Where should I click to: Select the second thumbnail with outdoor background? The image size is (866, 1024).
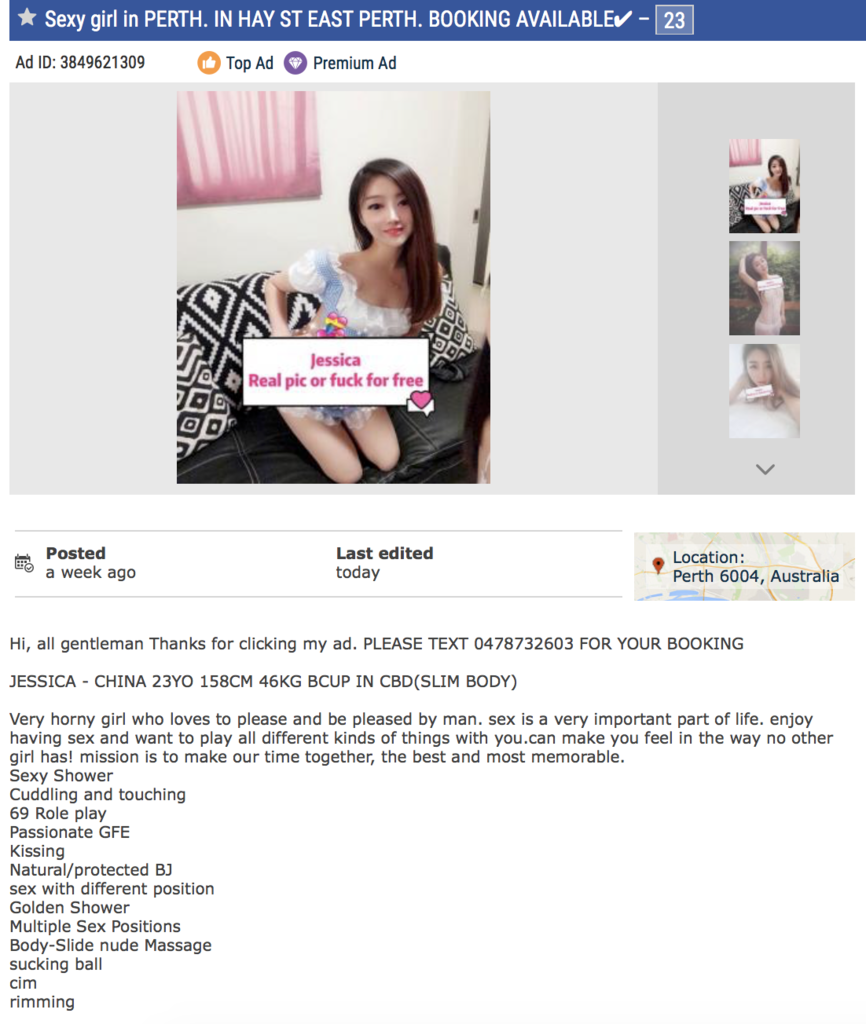764,288
